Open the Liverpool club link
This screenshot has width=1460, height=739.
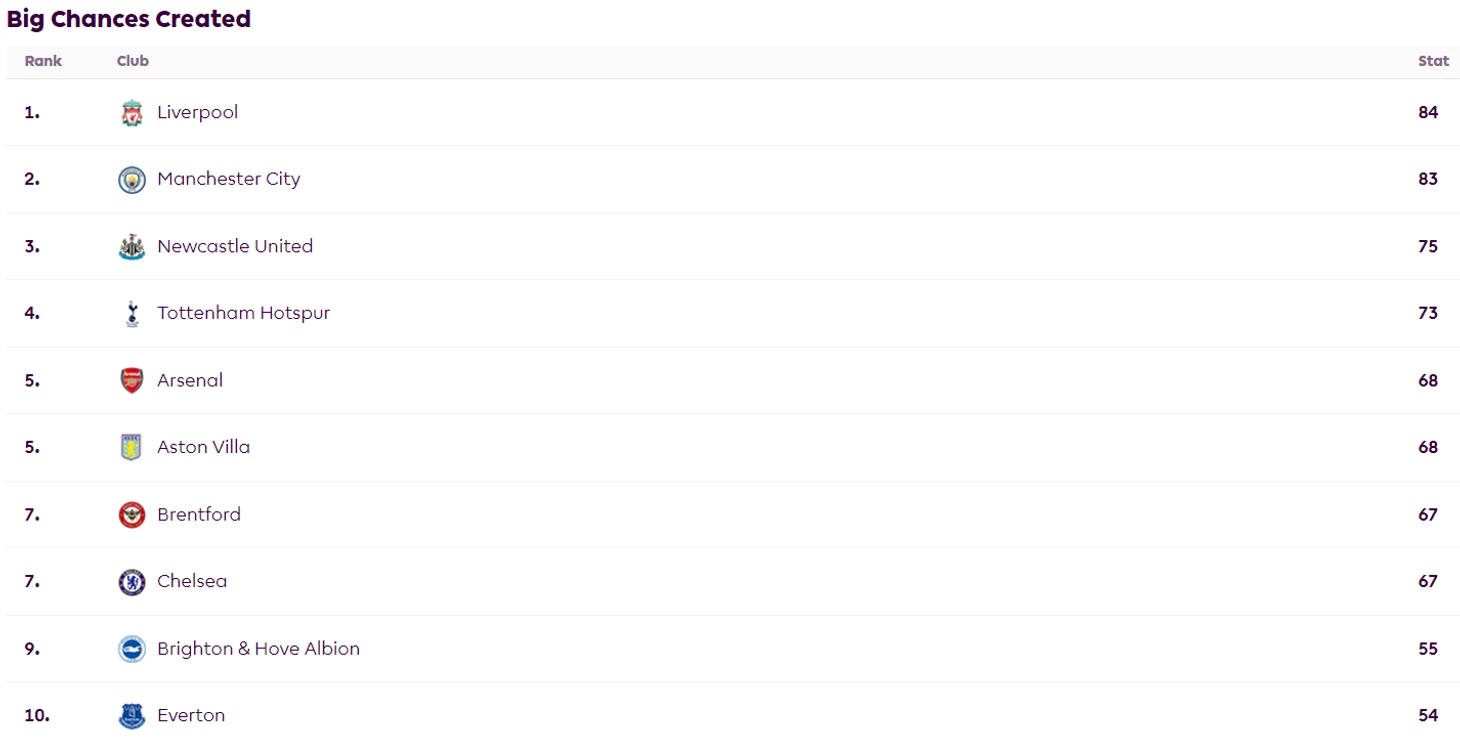coord(198,112)
